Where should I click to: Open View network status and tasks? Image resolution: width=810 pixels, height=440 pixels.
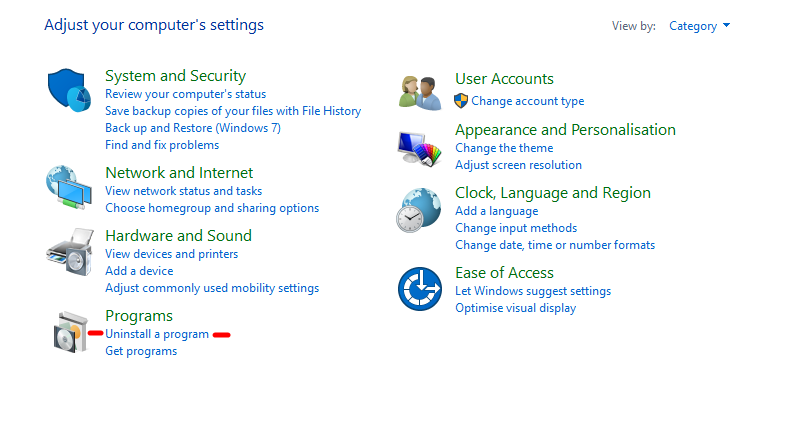tap(183, 191)
